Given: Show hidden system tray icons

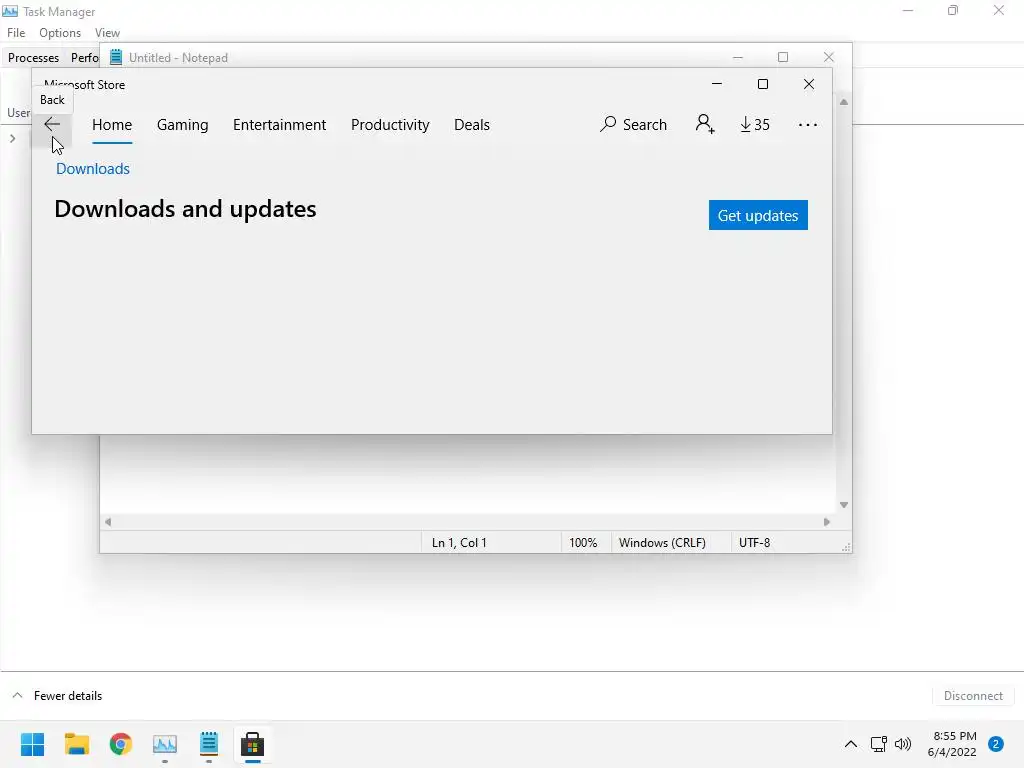Looking at the screenshot, I should [850, 744].
